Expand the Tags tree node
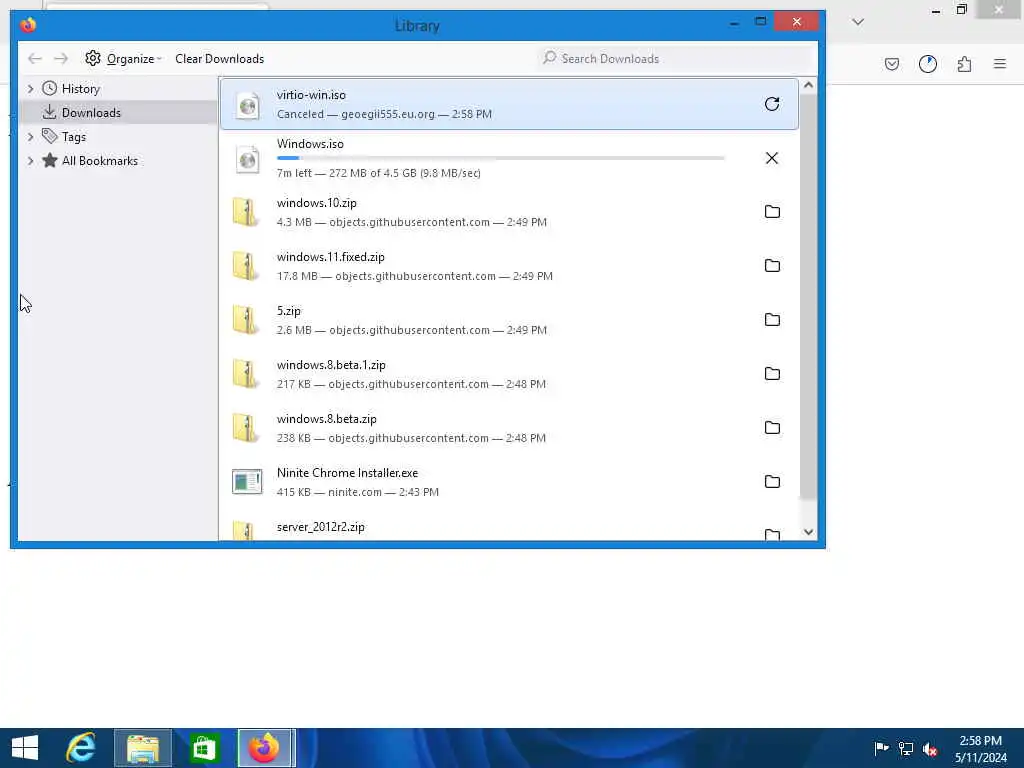 [30, 136]
